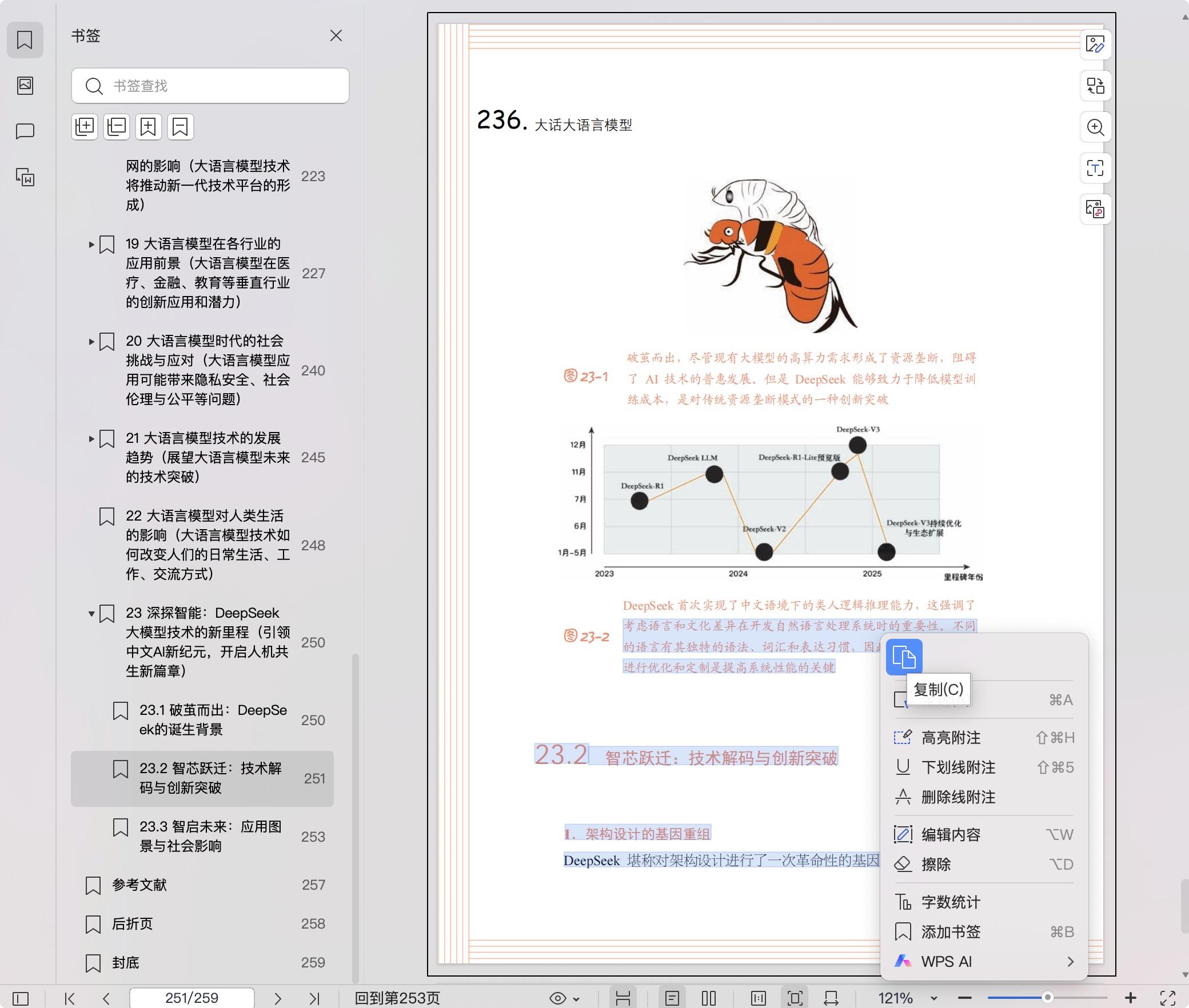1189x1008 pixels.
Task: Toggle two-page view mode in status bar
Action: (x=709, y=998)
